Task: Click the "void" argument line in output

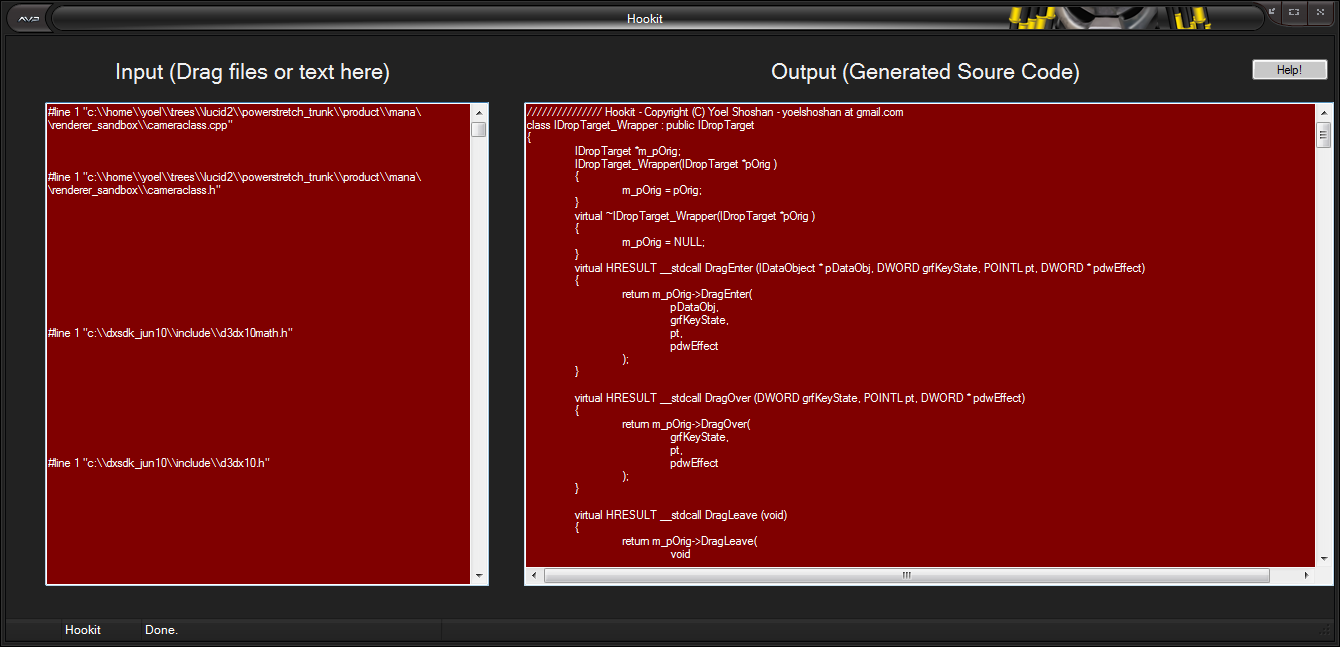Action: click(x=680, y=554)
